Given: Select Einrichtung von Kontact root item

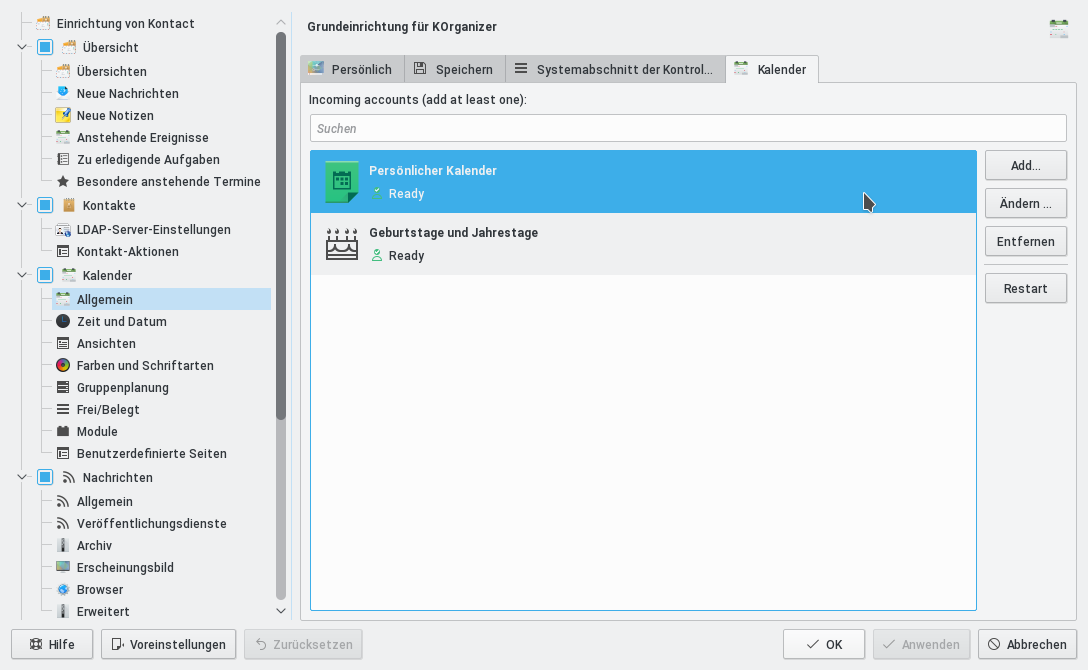Looking at the screenshot, I should click(125, 23).
